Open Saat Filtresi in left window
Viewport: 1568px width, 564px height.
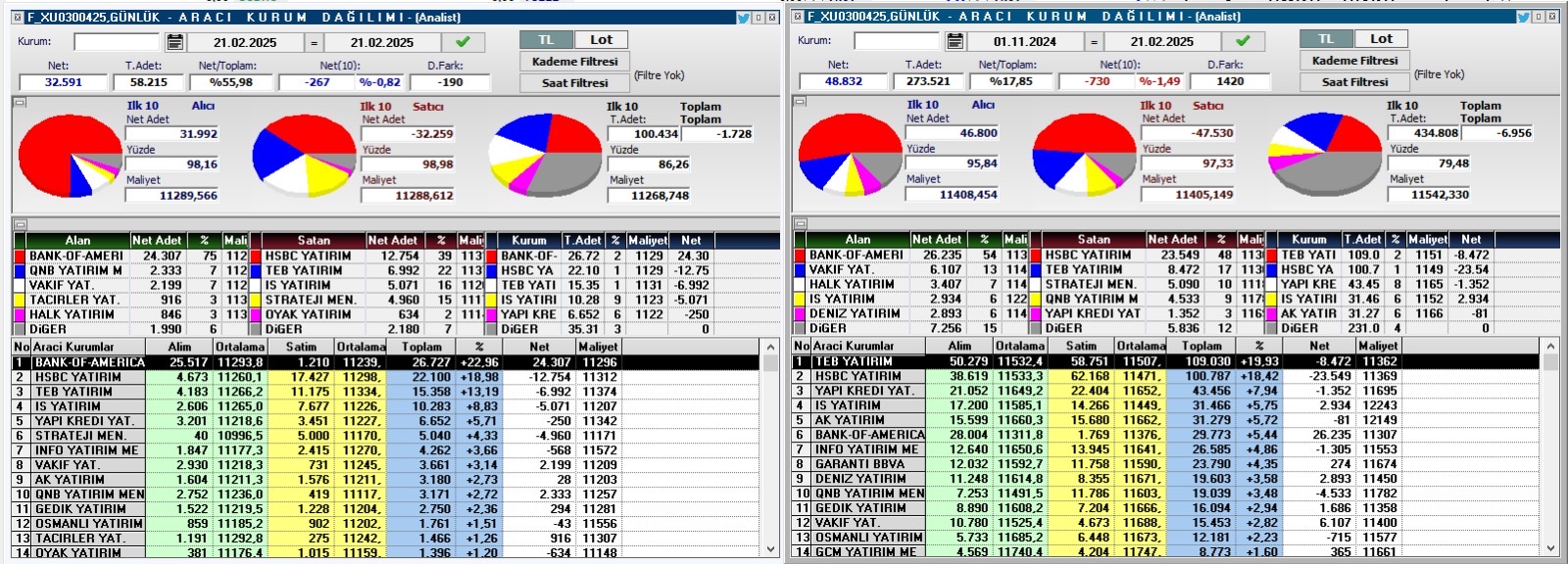574,82
